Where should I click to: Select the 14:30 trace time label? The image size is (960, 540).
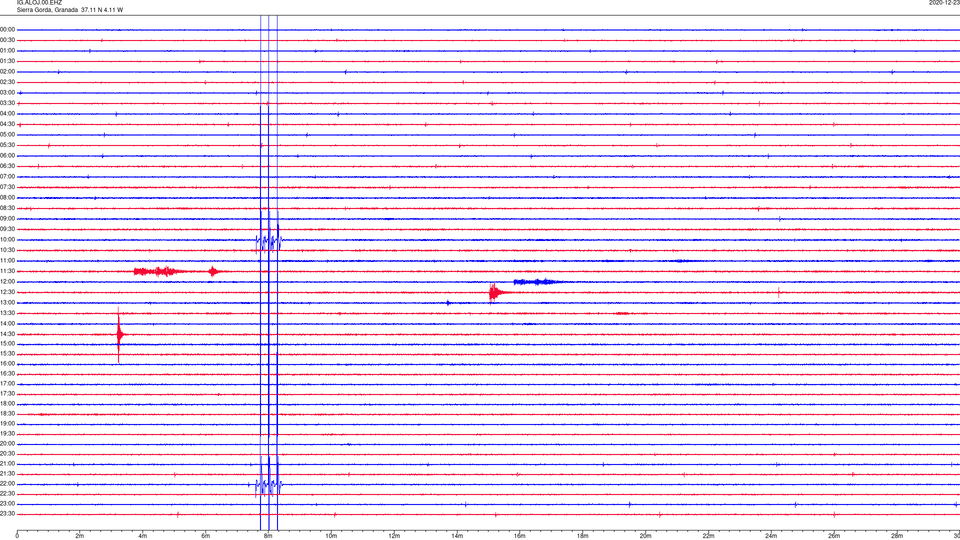[8, 334]
